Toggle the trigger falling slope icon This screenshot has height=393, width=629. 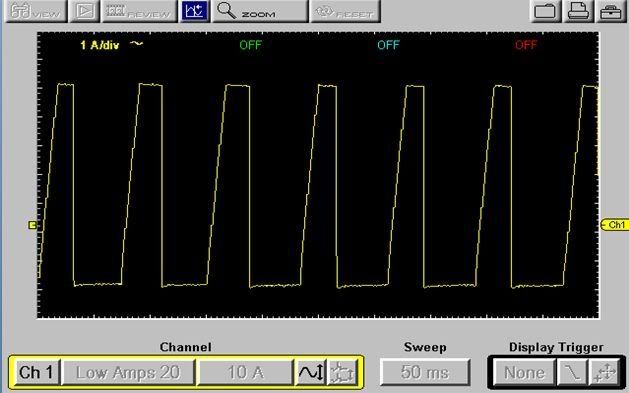pos(572,373)
